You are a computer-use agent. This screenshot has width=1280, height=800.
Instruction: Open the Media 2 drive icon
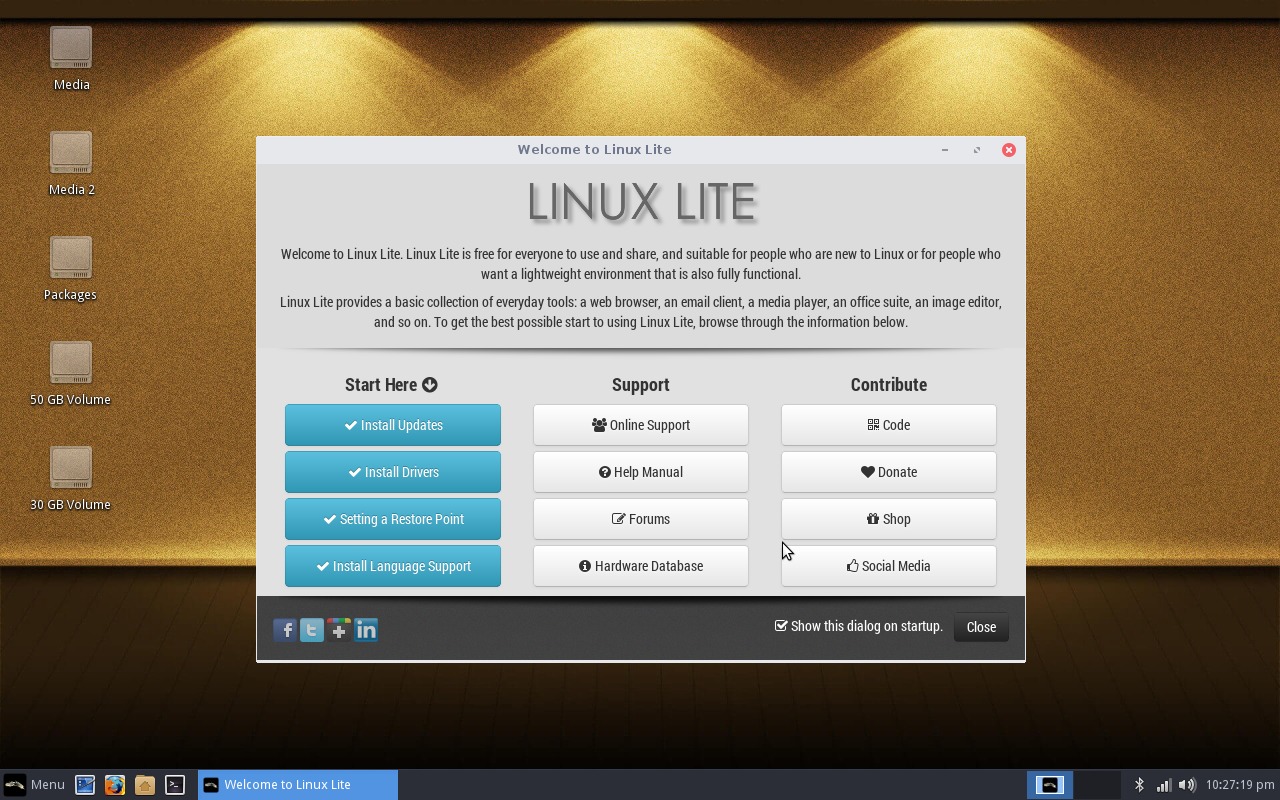pos(71,164)
